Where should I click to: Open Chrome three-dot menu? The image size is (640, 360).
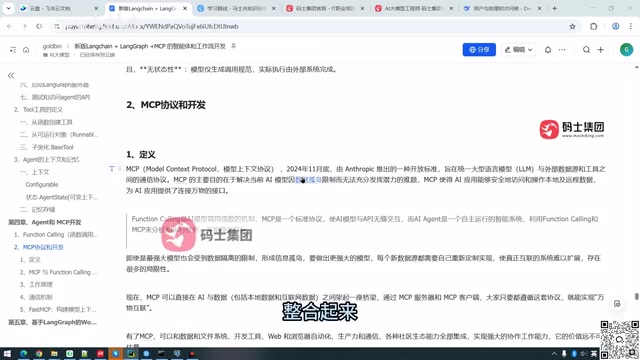(x=631, y=27)
